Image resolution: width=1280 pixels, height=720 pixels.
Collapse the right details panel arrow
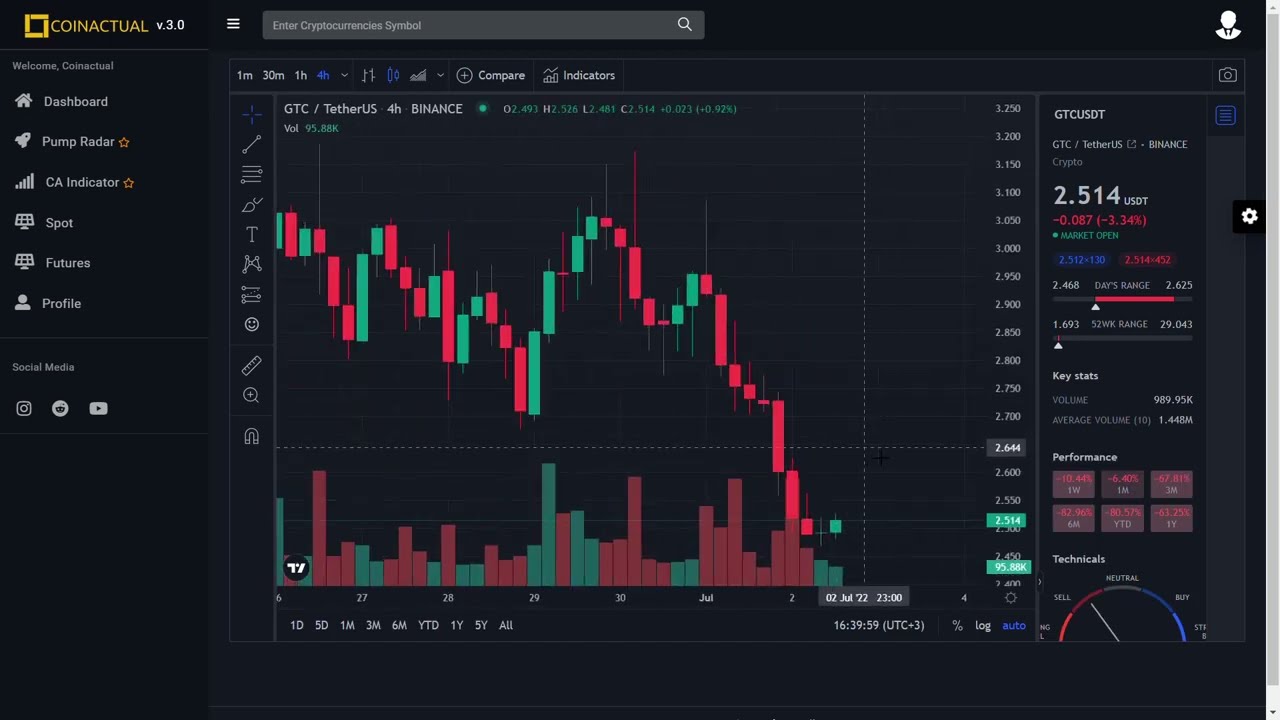click(x=1039, y=581)
